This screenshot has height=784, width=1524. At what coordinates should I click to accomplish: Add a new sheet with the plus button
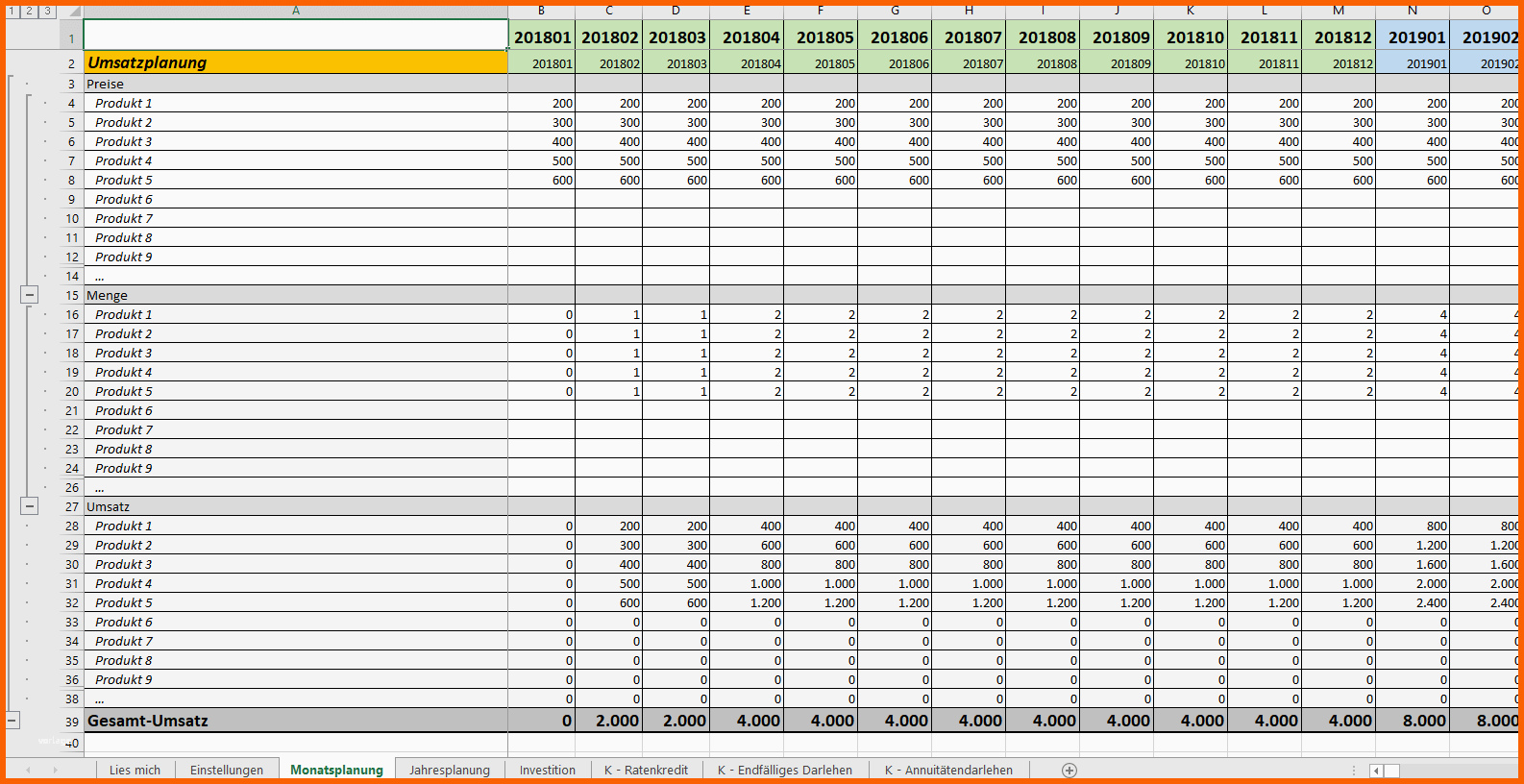1069,770
